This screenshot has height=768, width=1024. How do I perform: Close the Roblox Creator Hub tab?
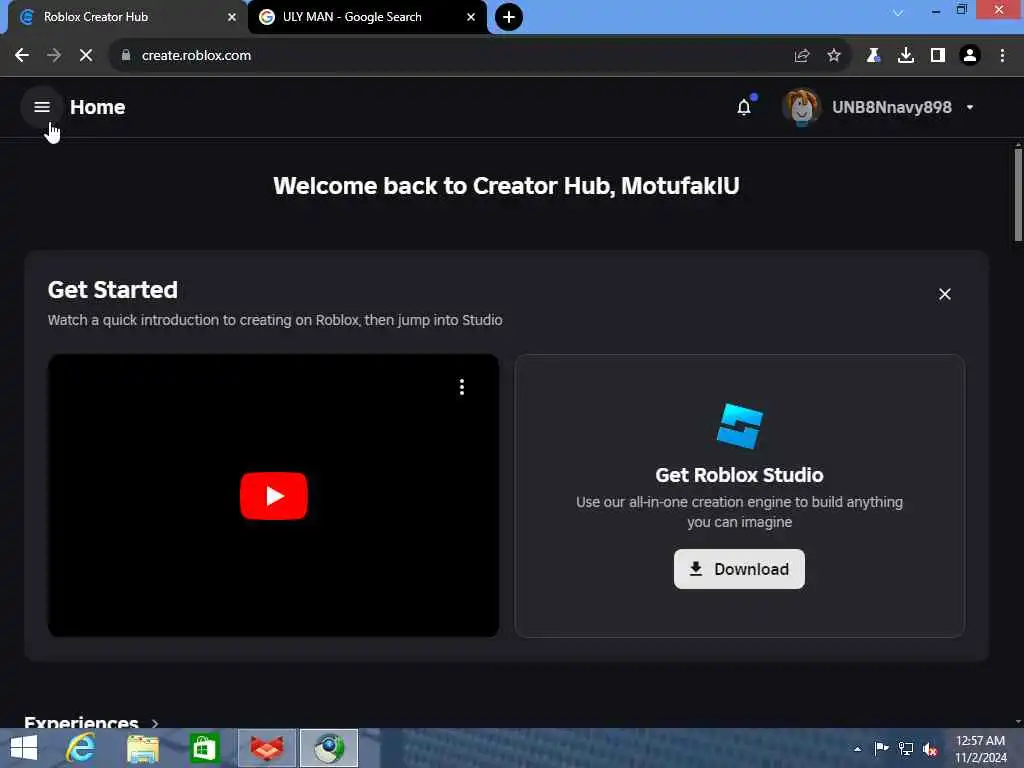[x=232, y=17]
